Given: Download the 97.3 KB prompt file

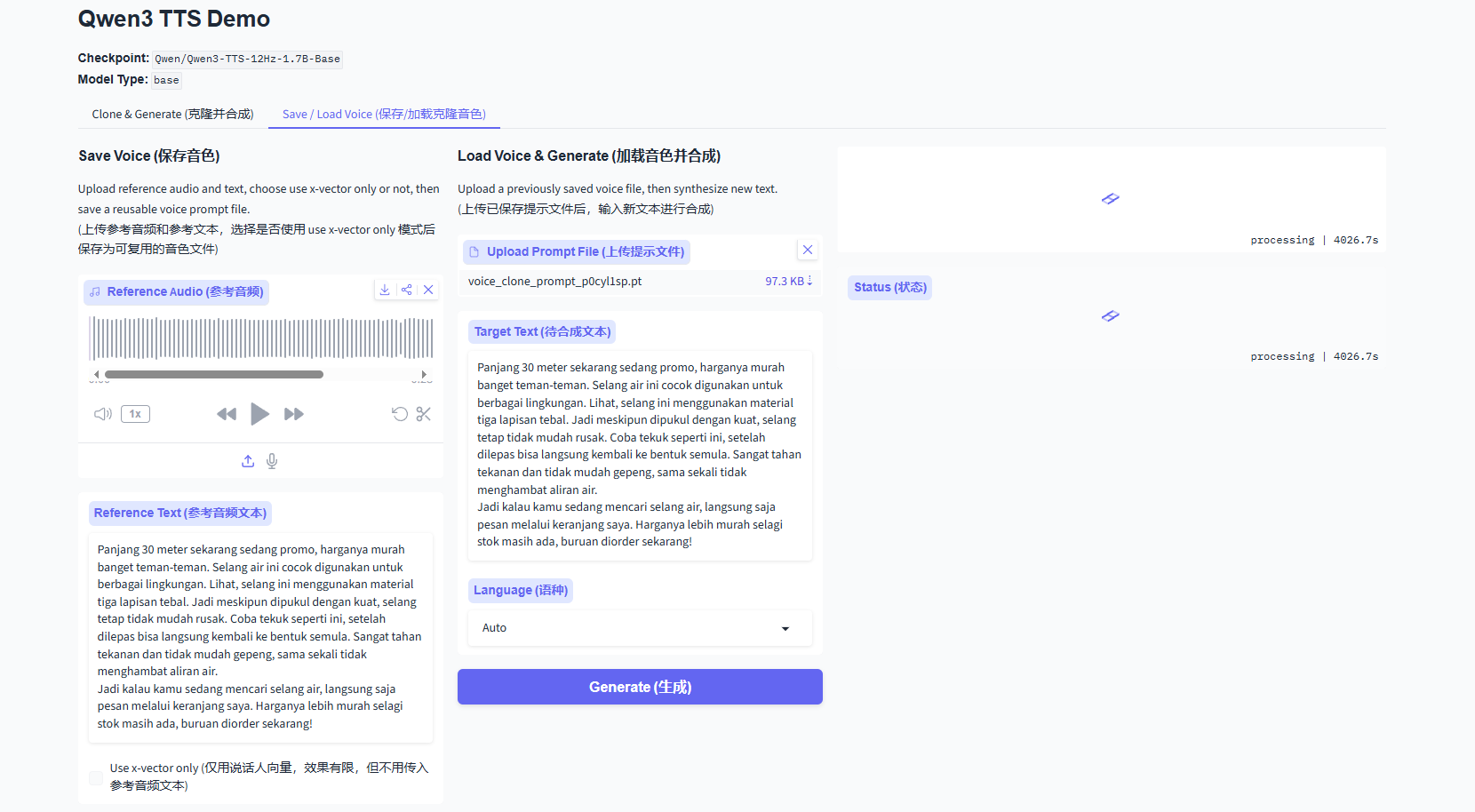Looking at the screenshot, I should (789, 282).
